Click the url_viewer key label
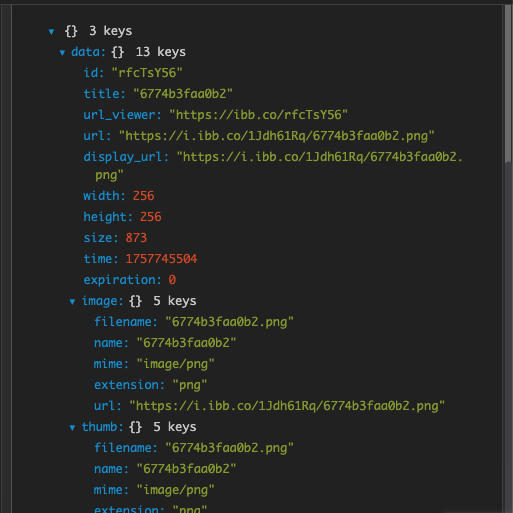 [122, 115]
